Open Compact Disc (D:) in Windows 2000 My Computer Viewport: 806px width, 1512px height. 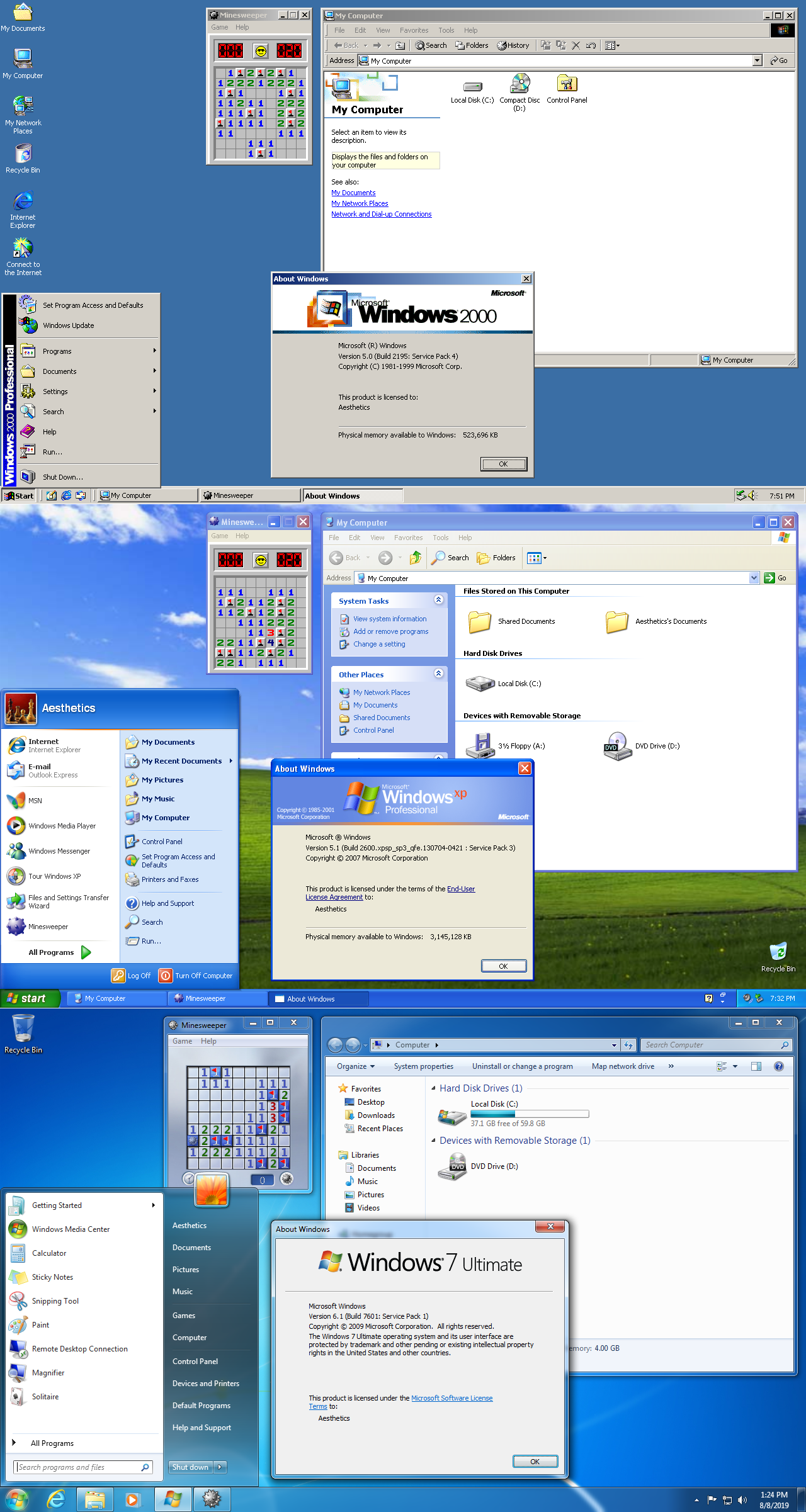click(519, 92)
